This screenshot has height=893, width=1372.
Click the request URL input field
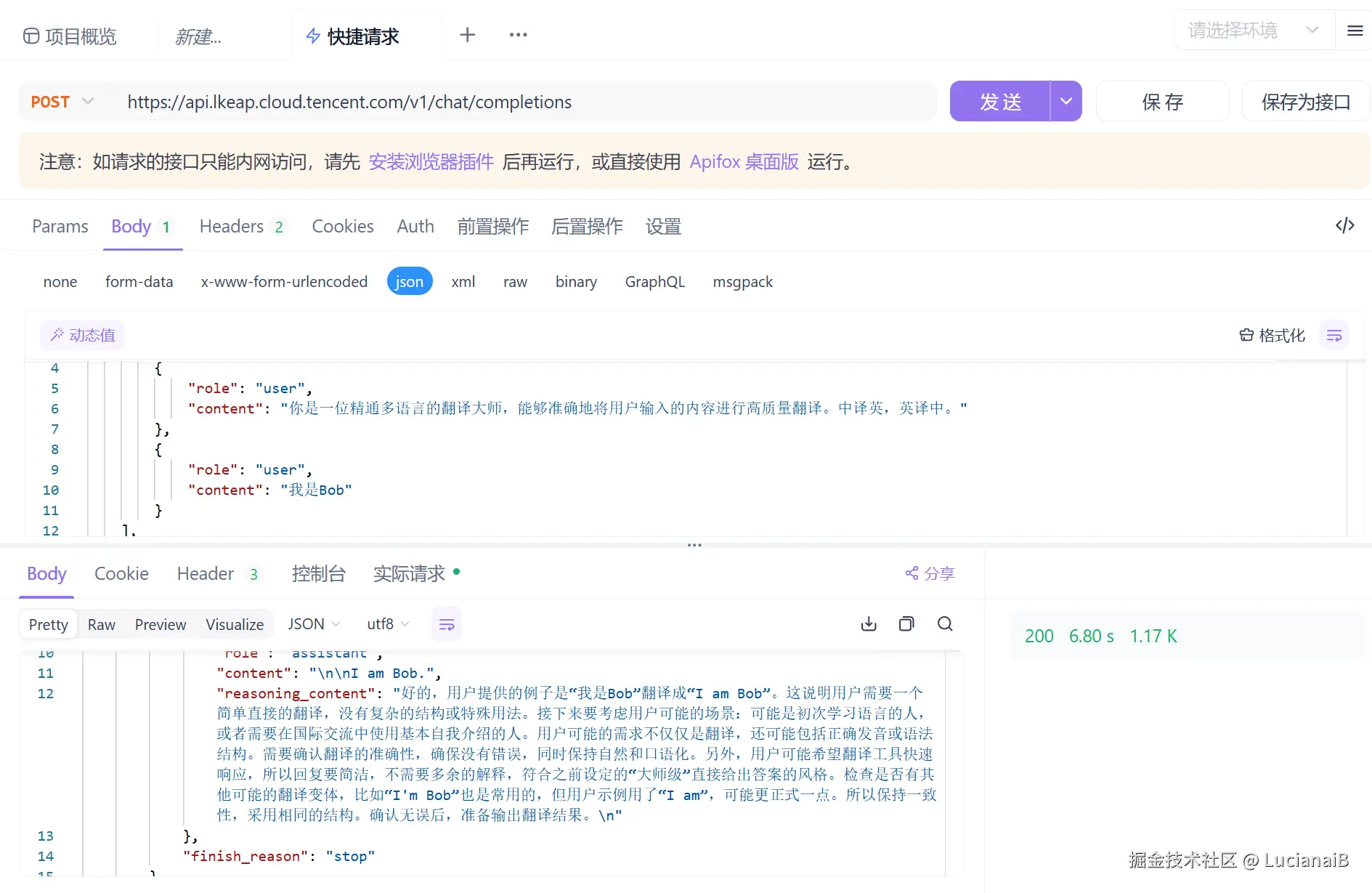523,102
